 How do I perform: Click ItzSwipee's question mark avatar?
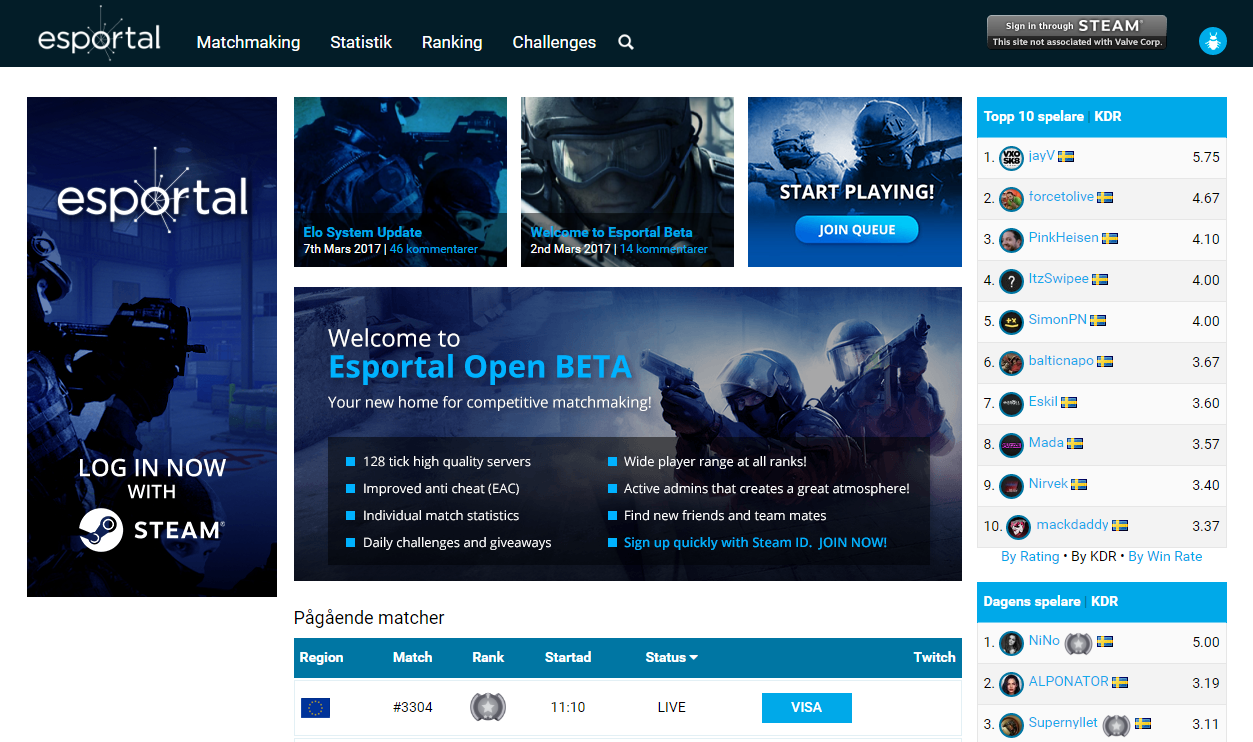[x=1011, y=281]
